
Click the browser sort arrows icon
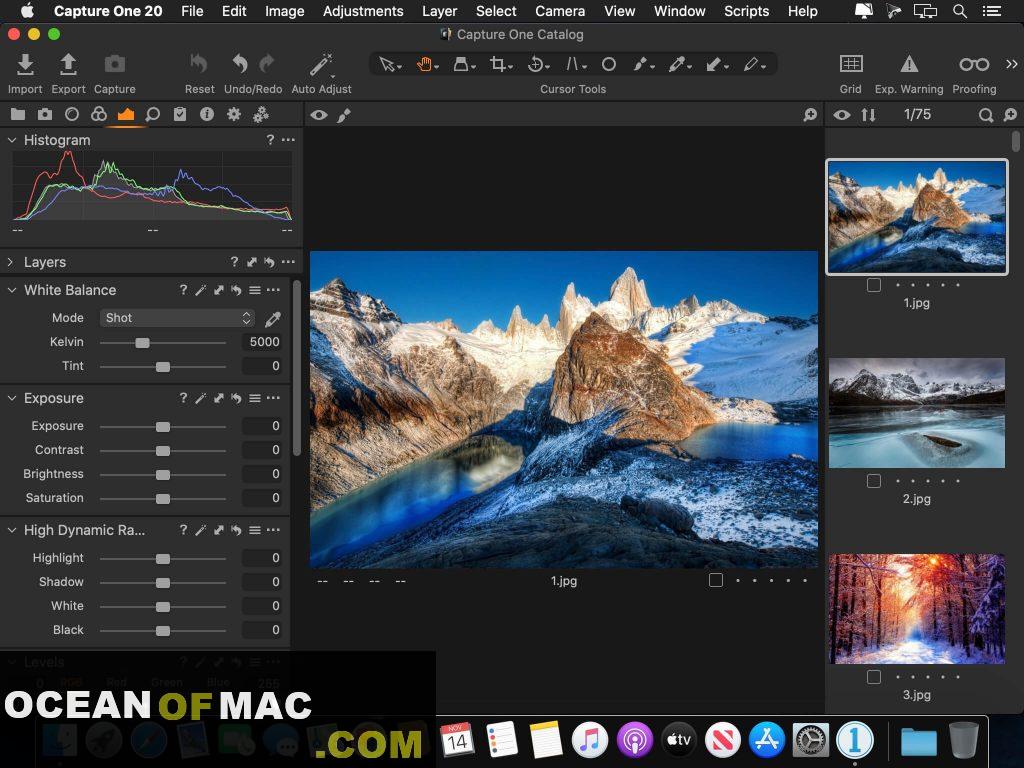868,115
